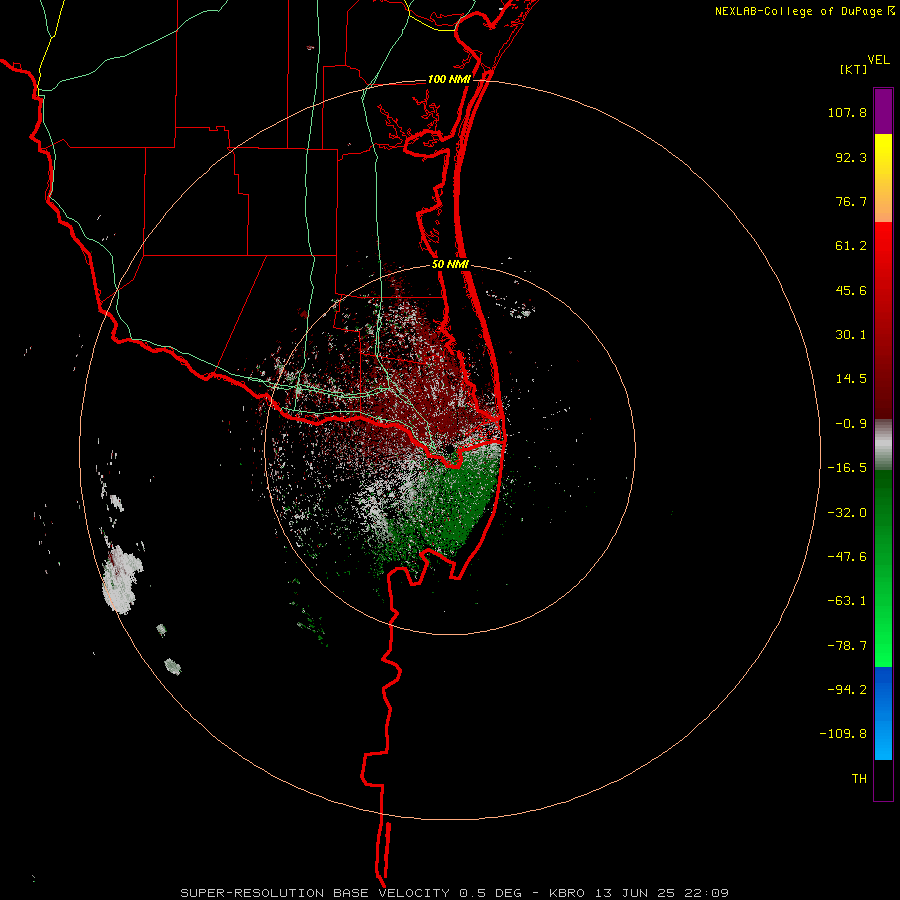Click the 92.3 velocity scale value
Viewport: 900px width, 900px height.
tap(851, 157)
